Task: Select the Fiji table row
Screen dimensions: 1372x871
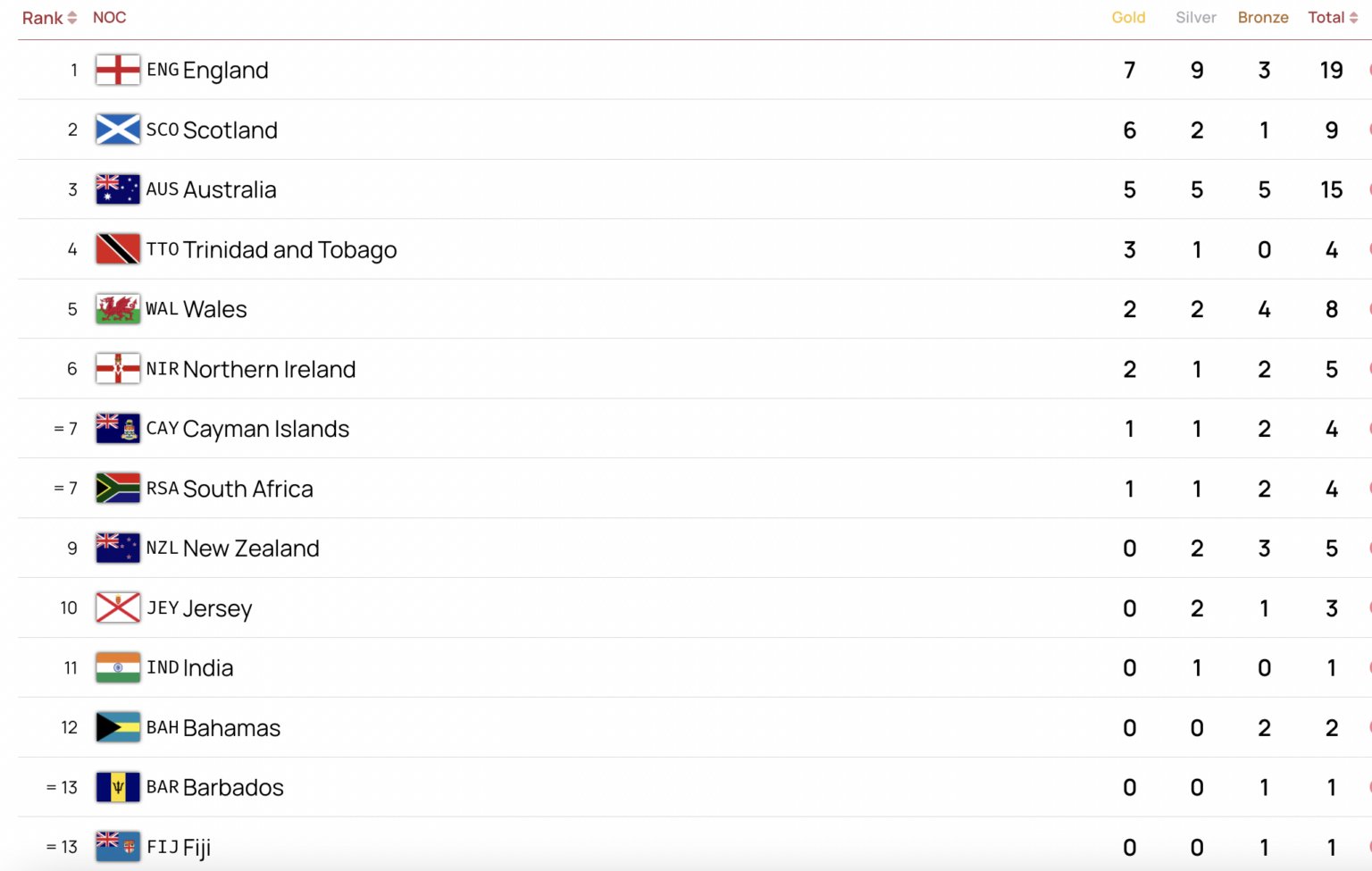Action: [x=695, y=846]
